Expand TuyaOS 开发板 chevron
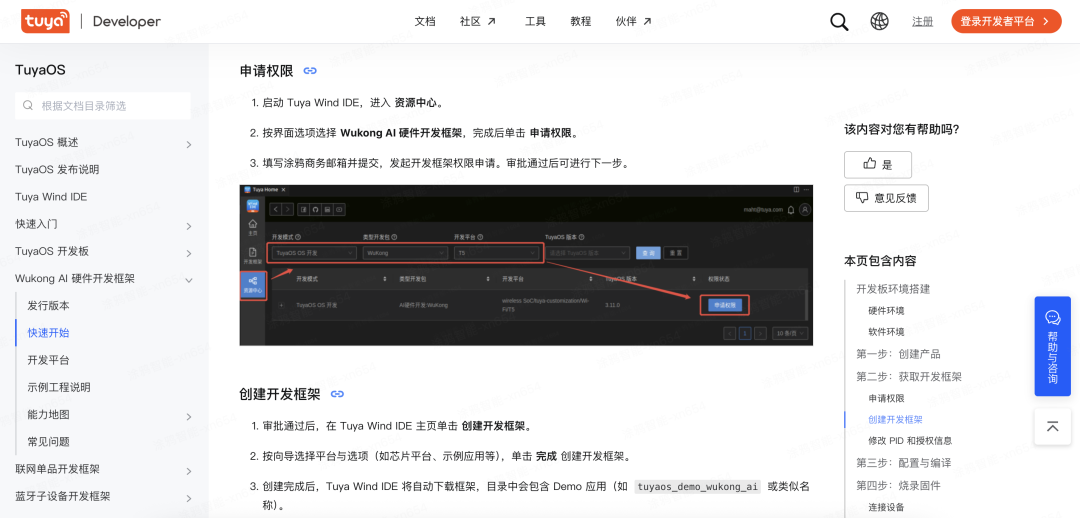The height and width of the screenshot is (518, 1080). click(x=189, y=253)
